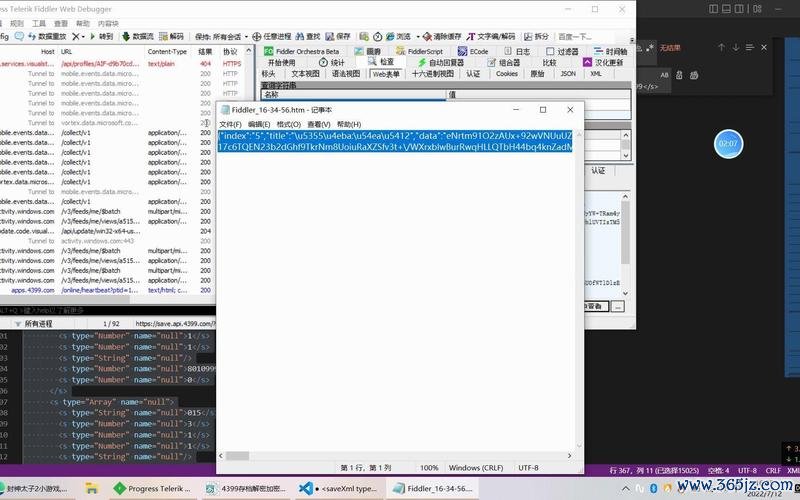Image resolution: width=800 pixels, height=500 pixels.
Task: Select the 文本视图 text view tab
Action: click(x=306, y=73)
